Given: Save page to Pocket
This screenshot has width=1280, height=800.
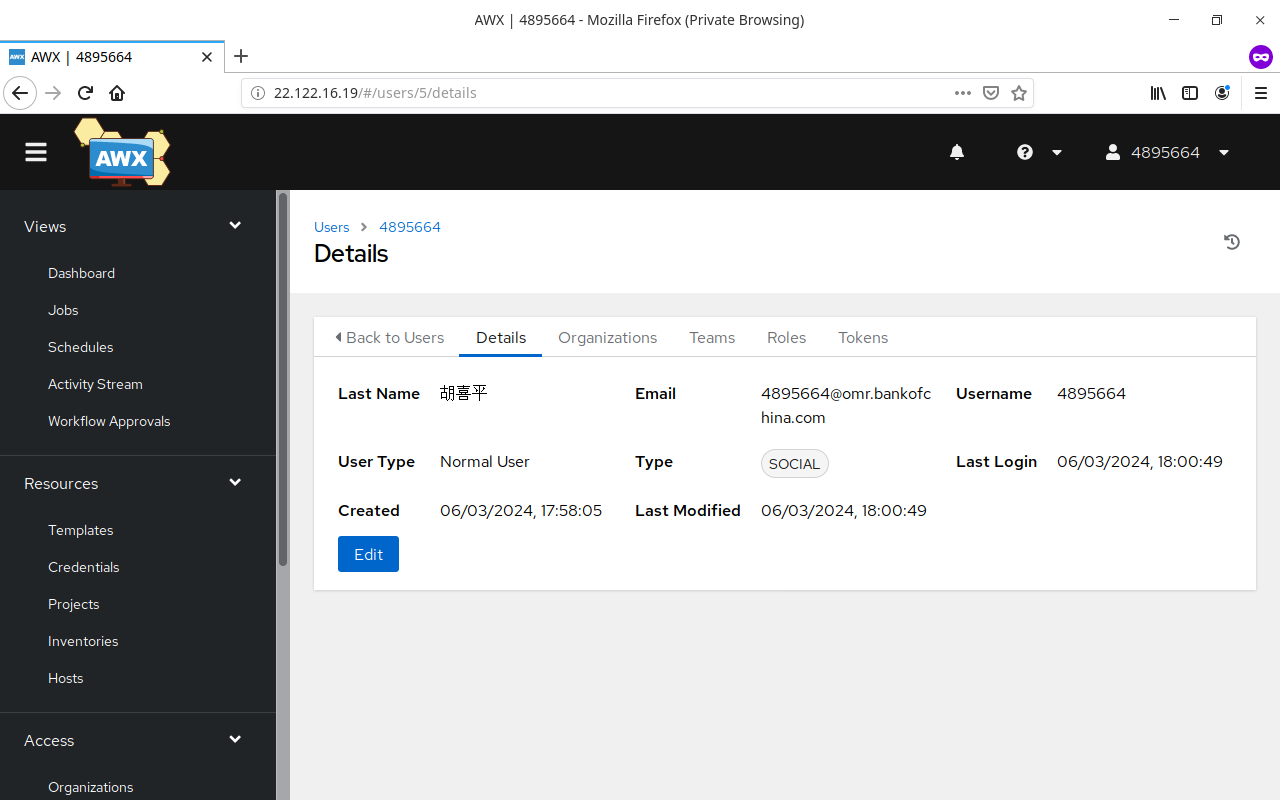Looking at the screenshot, I should (991, 93).
